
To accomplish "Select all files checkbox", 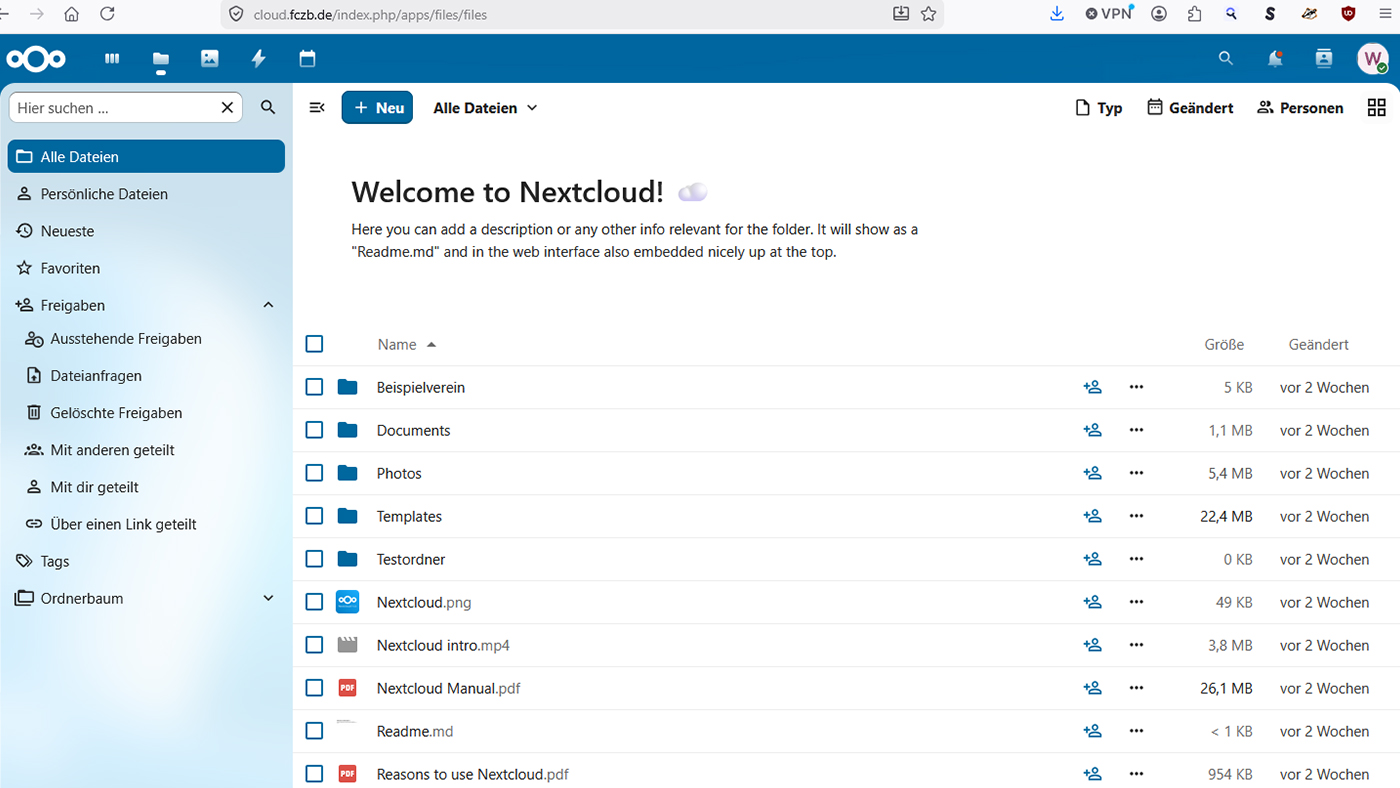I will tap(314, 344).
